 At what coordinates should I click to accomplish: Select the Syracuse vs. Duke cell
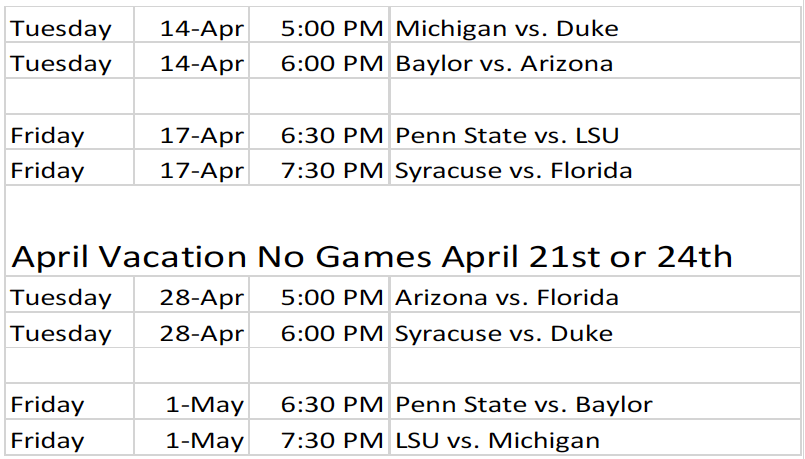click(x=504, y=333)
